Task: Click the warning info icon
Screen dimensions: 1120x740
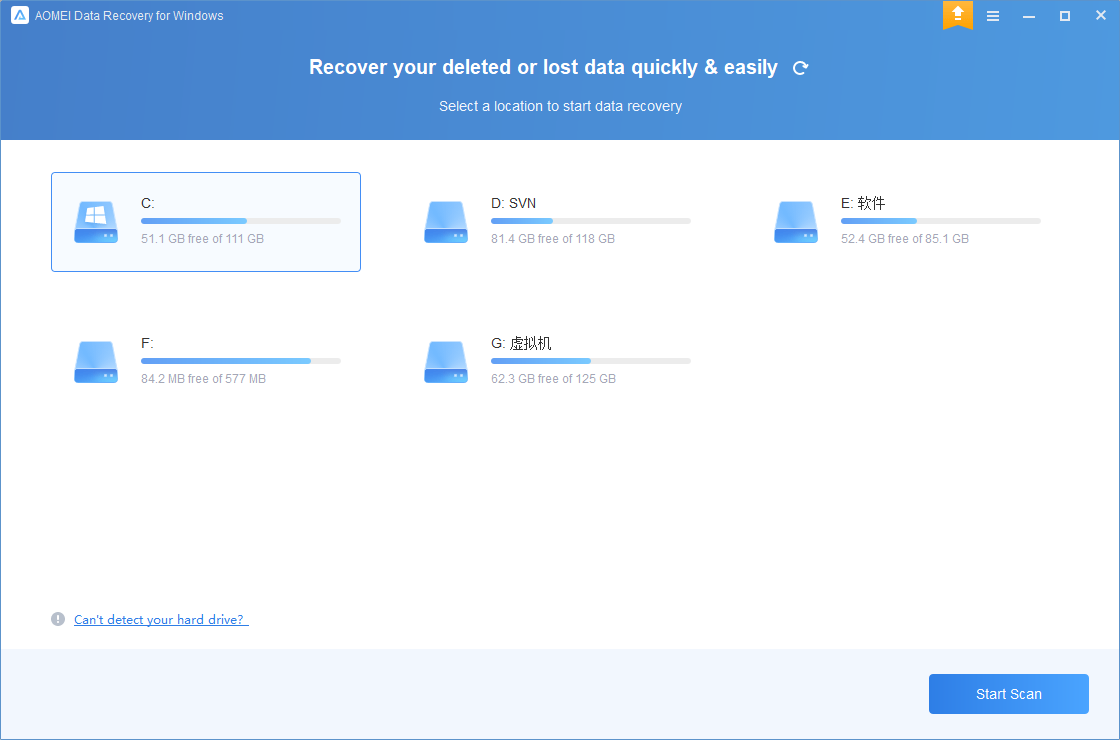Action: tap(58, 619)
